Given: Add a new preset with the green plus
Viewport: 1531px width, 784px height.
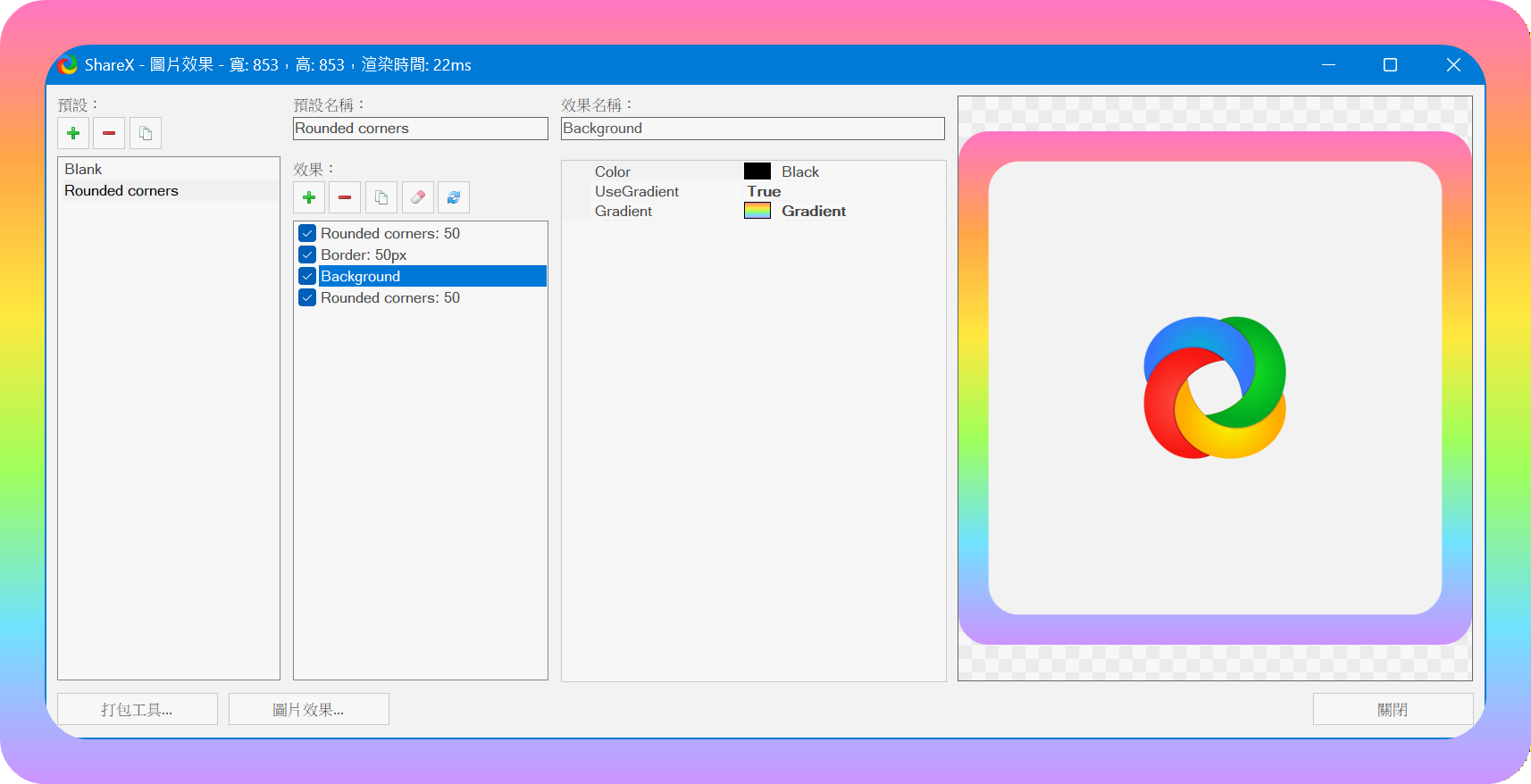Looking at the screenshot, I should (73, 133).
